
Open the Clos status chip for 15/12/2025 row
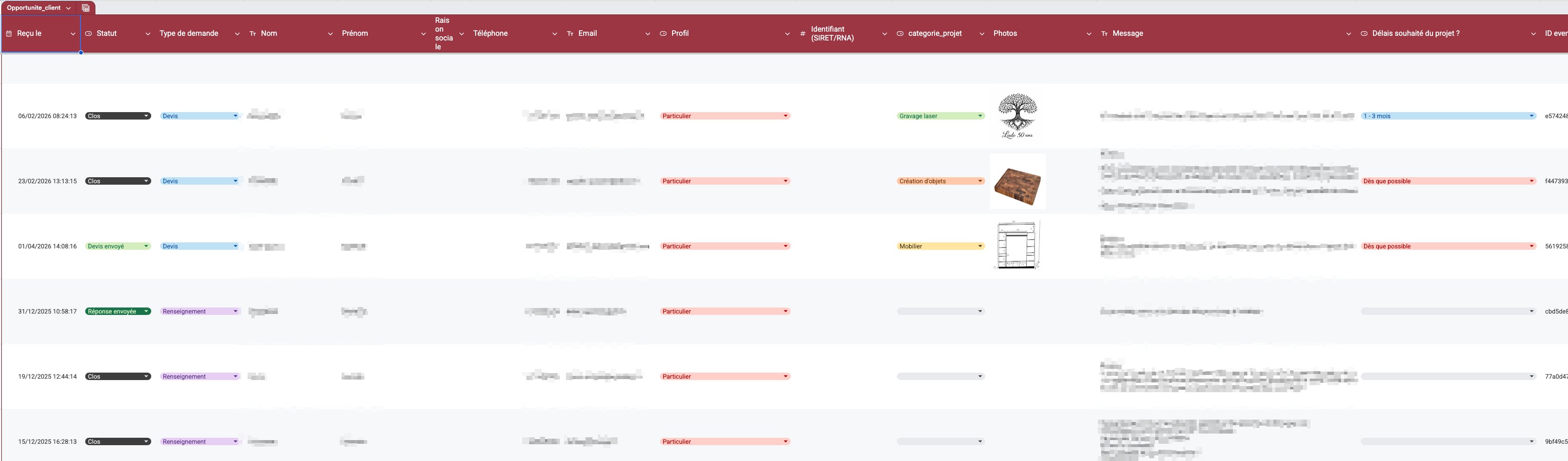coord(118,441)
